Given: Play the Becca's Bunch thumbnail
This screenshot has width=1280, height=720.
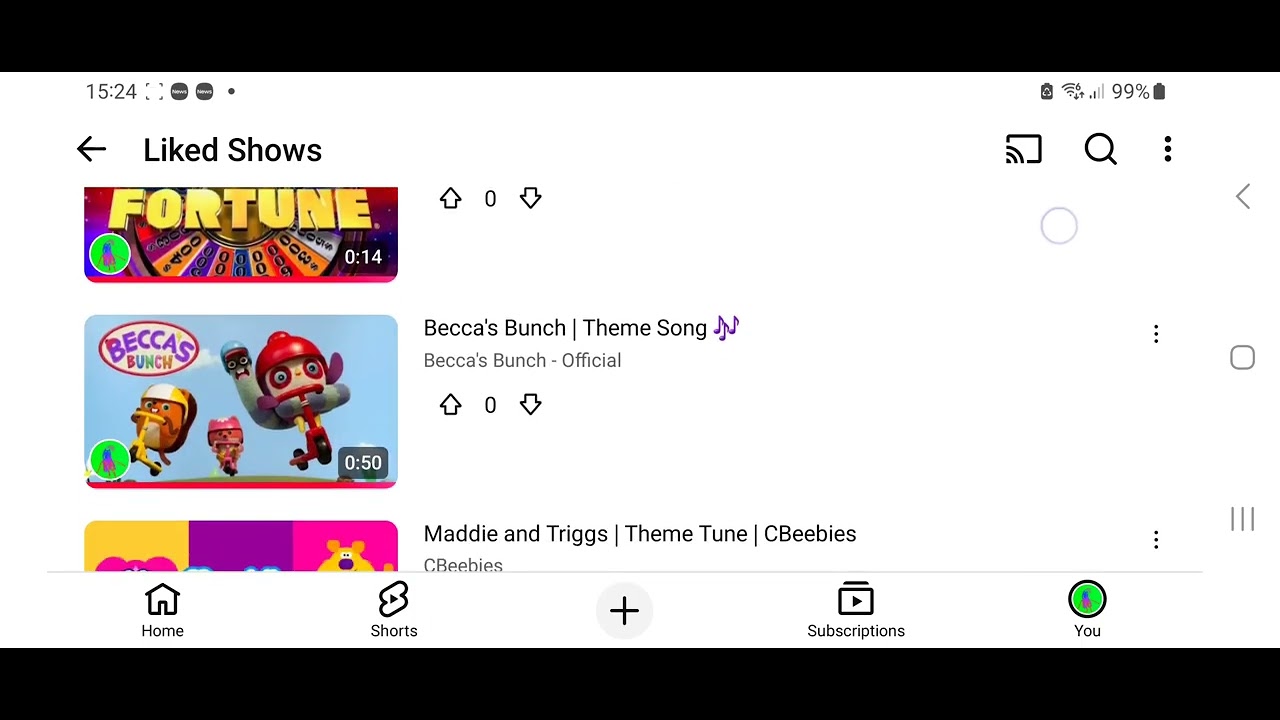Looking at the screenshot, I should coord(241,402).
